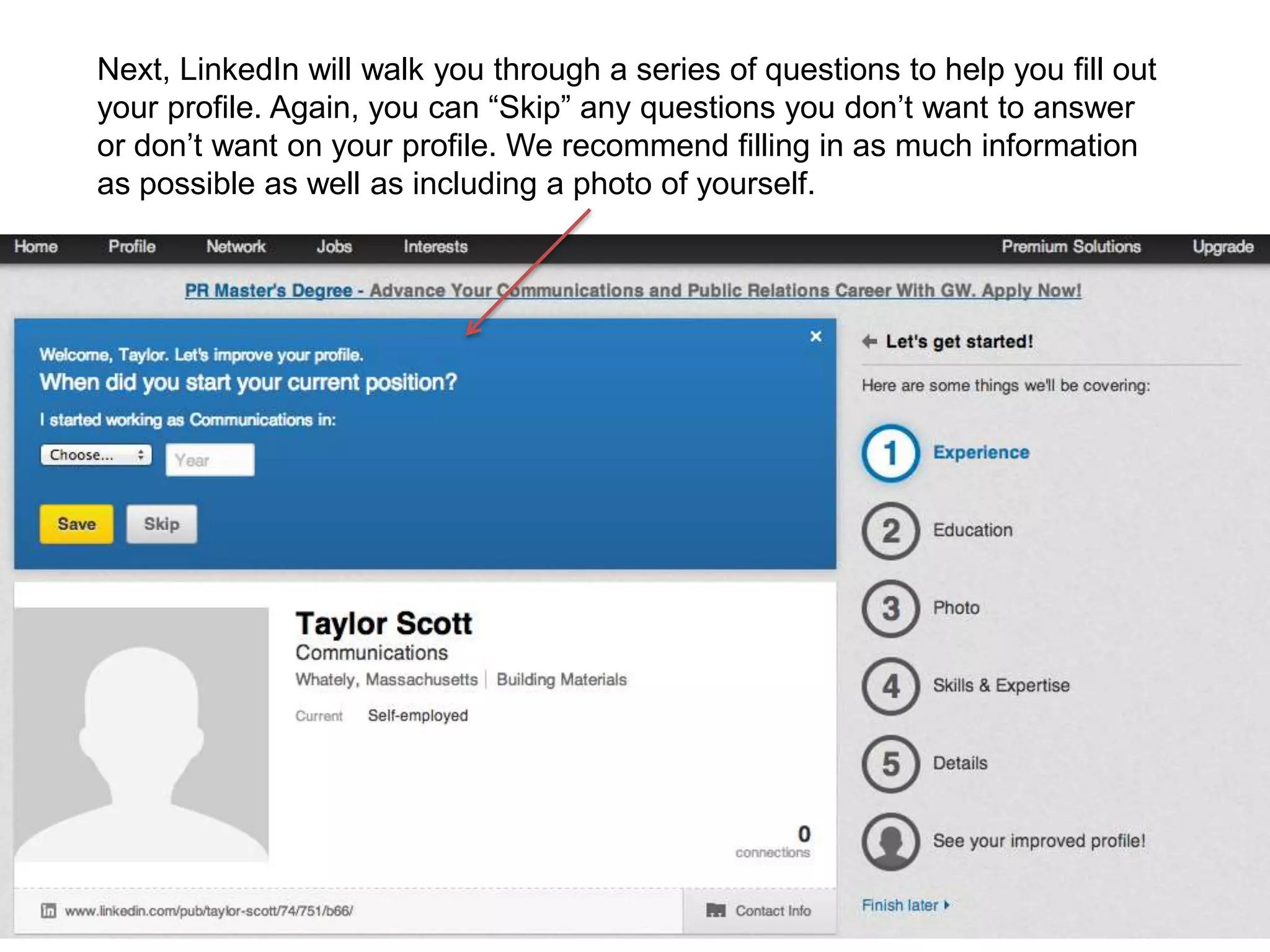
Task: Click the step 3 Photo circle icon
Action: coord(890,609)
